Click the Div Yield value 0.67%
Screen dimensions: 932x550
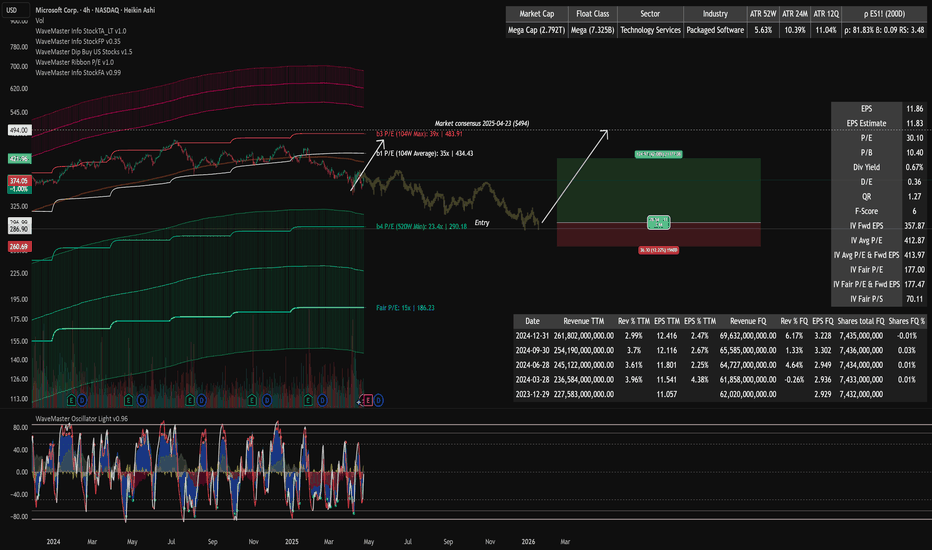[915, 168]
